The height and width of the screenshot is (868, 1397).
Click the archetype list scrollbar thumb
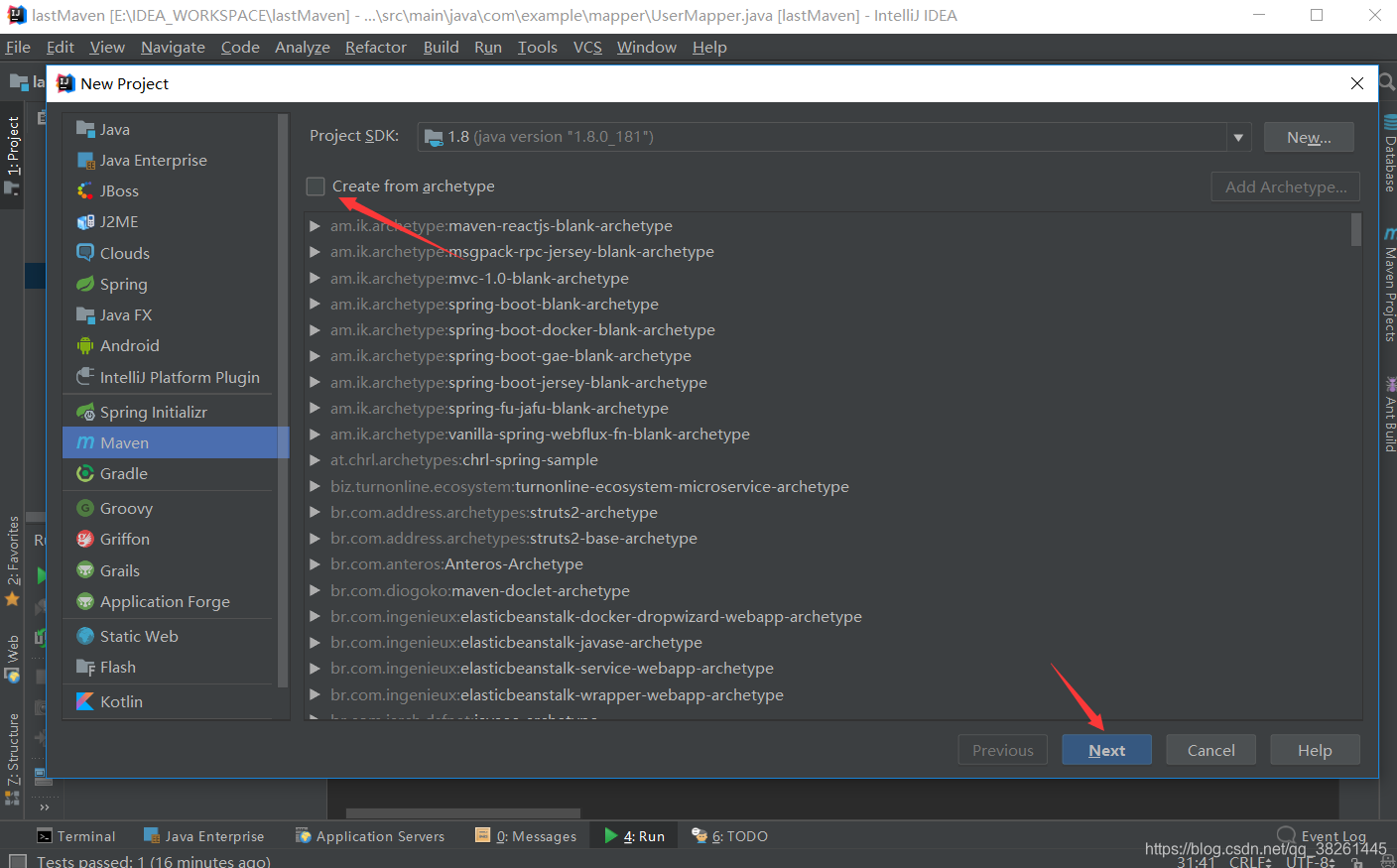coord(1356,230)
